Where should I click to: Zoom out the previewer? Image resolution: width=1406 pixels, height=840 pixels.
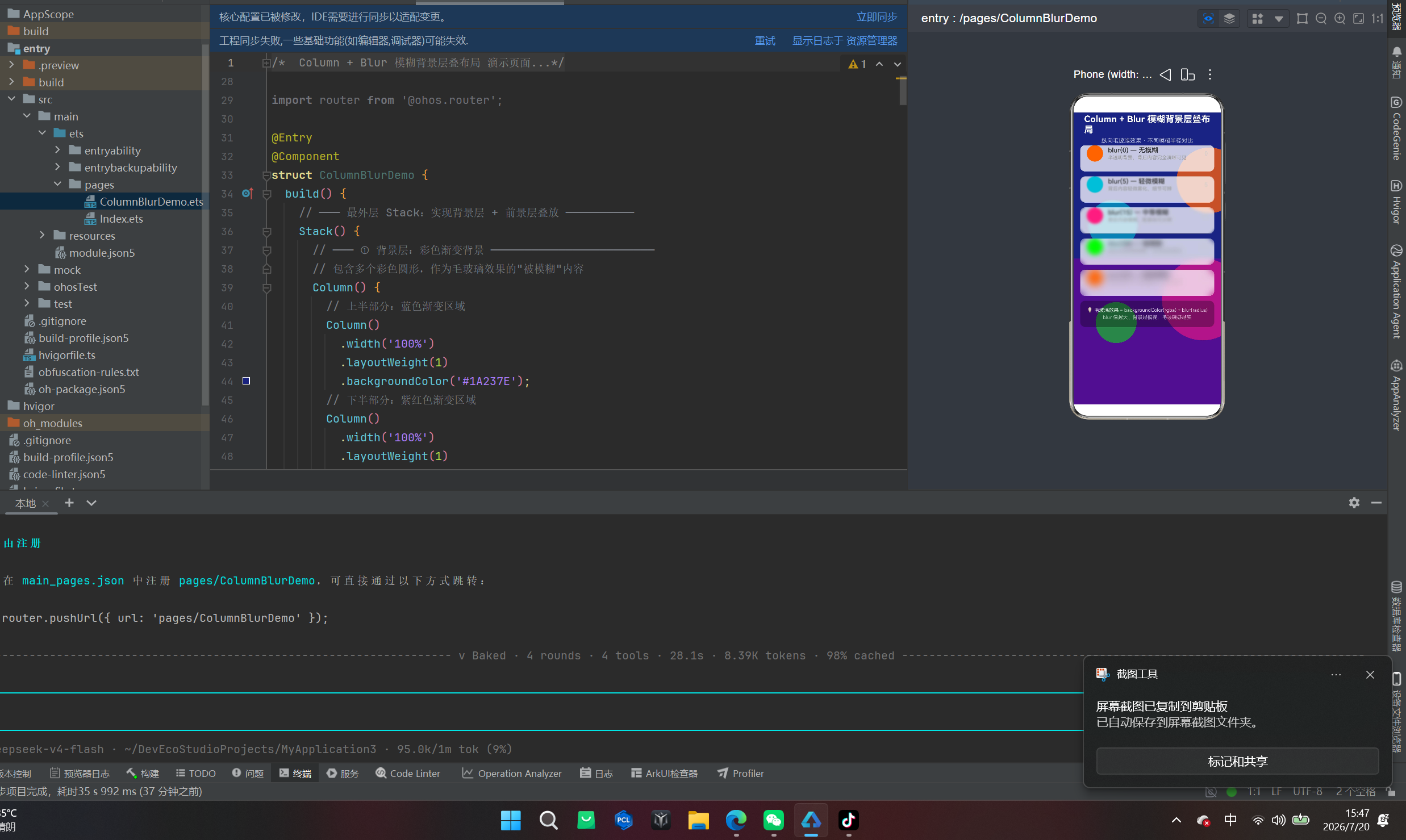(x=1321, y=18)
